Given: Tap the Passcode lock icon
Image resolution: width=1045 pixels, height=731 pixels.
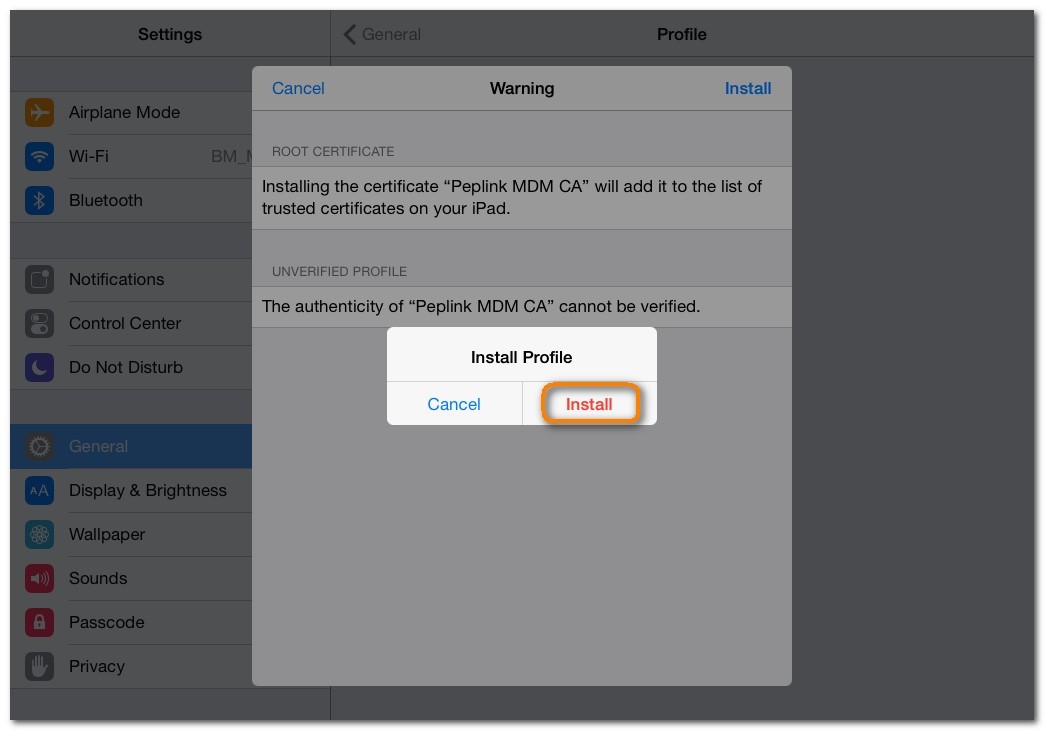Looking at the screenshot, I should coord(39,623).
